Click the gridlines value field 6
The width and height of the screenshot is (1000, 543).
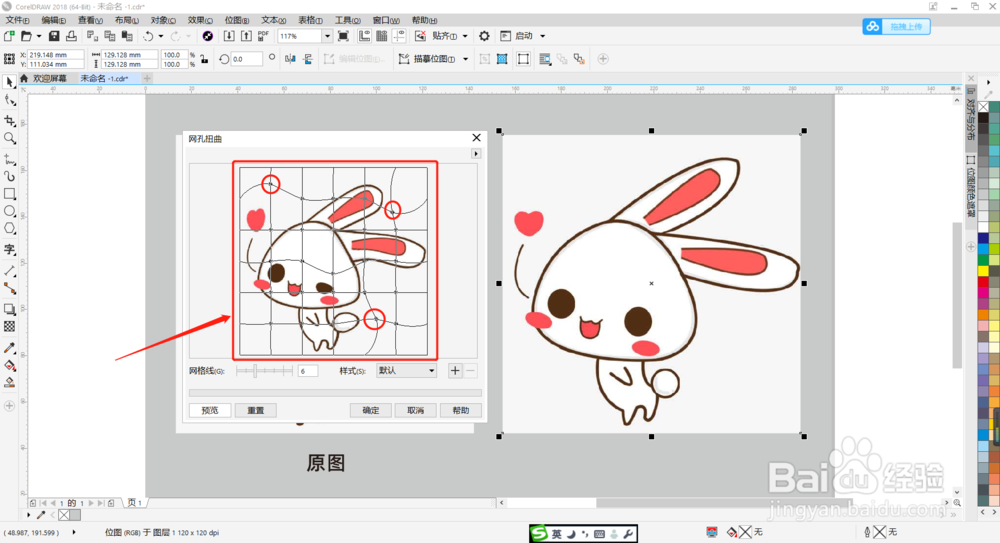click(307, 371)
